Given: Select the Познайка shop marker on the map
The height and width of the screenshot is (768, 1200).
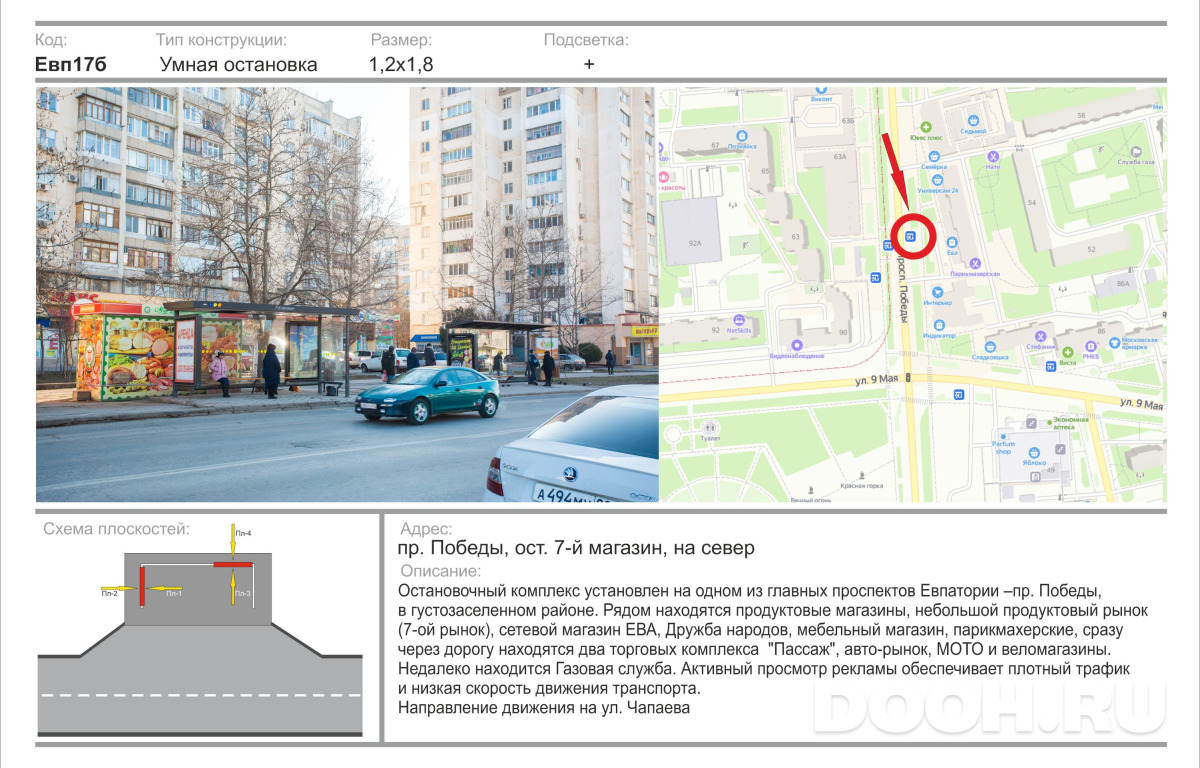Looking at the screenshot, I should pos(742,135).
